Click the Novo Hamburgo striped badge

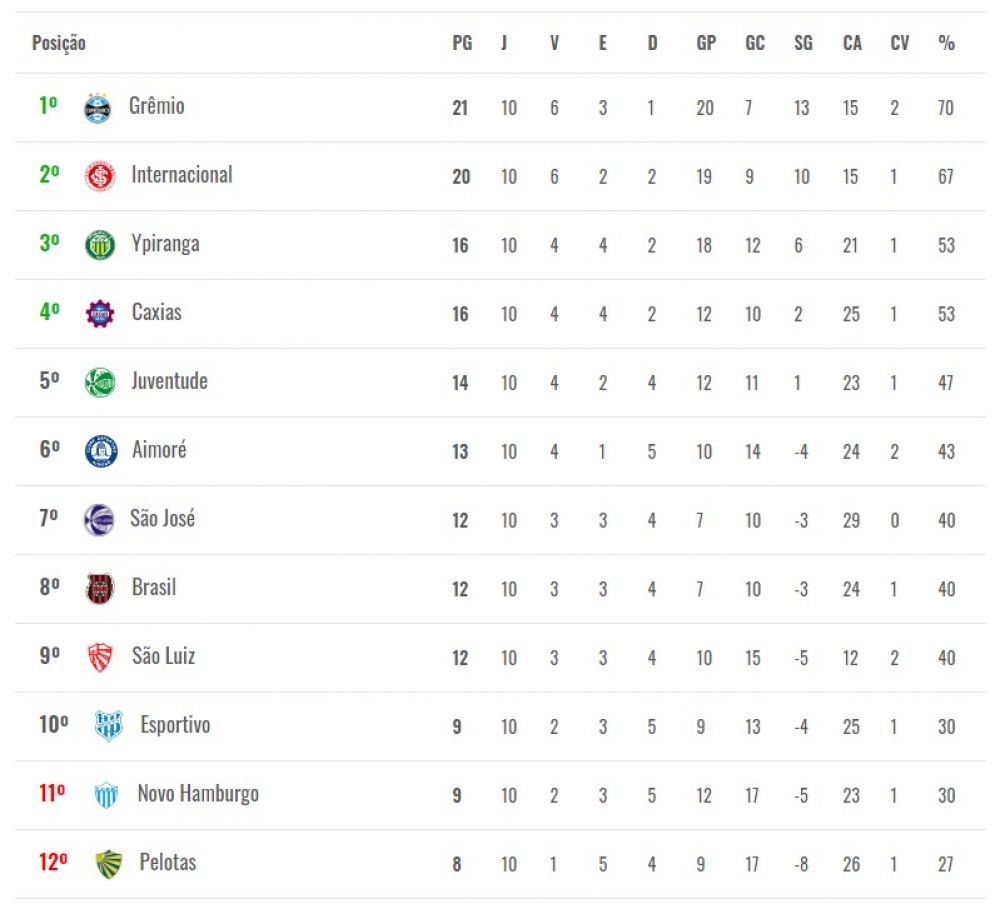(x=106, y=795)
